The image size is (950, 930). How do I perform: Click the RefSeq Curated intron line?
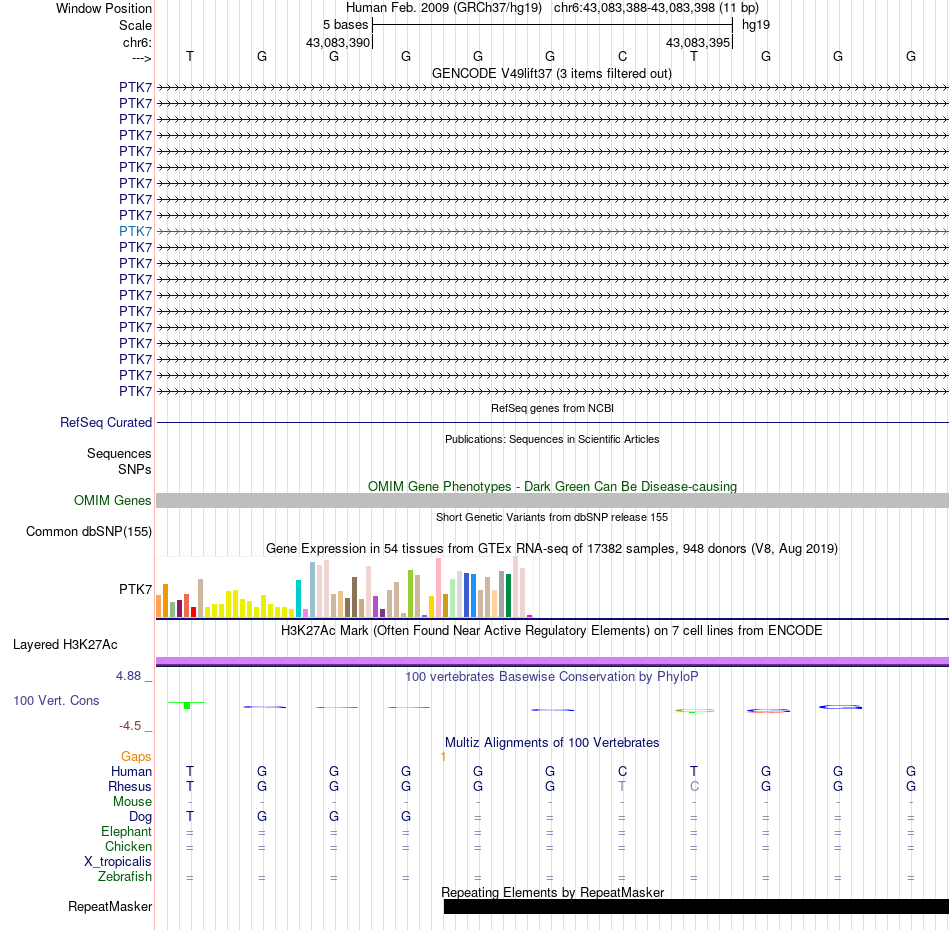pyautogui.click(x=552, y=422)
